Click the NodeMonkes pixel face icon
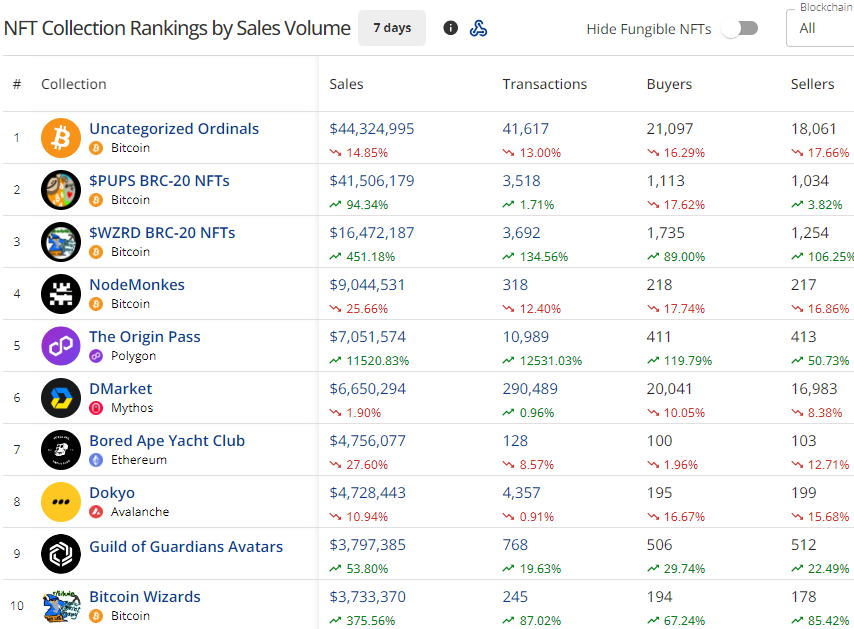The image size is (854, 629). click(x=61, y=294)
